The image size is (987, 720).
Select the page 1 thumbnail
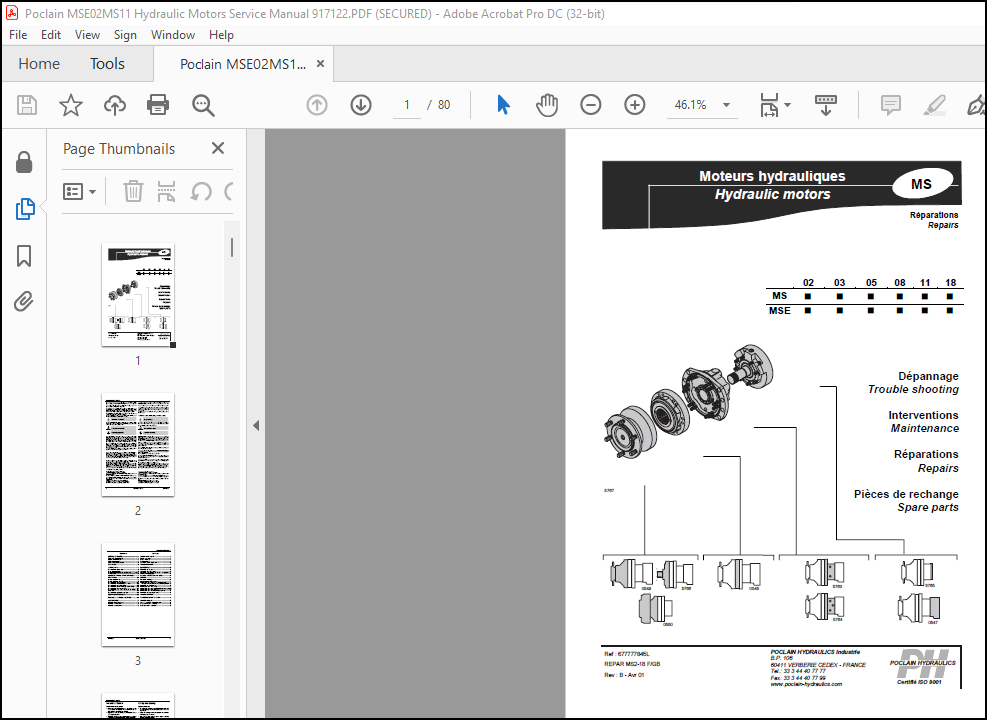click(138, 295)
